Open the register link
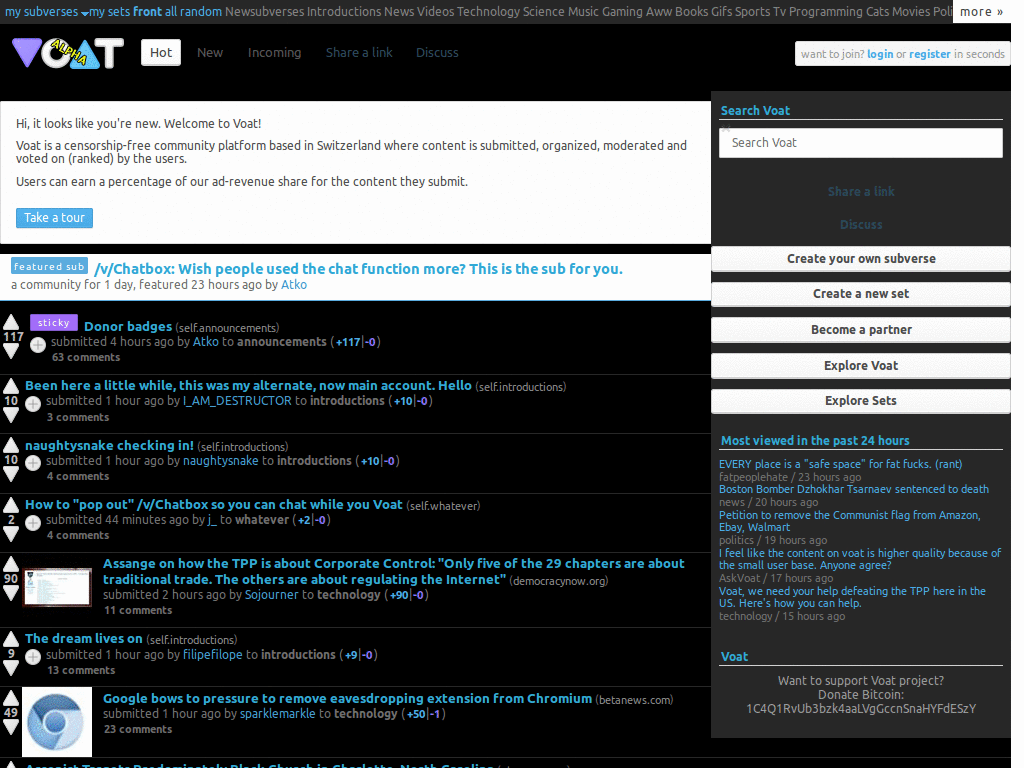The image size is (1024, 768). tap(929, 54)
